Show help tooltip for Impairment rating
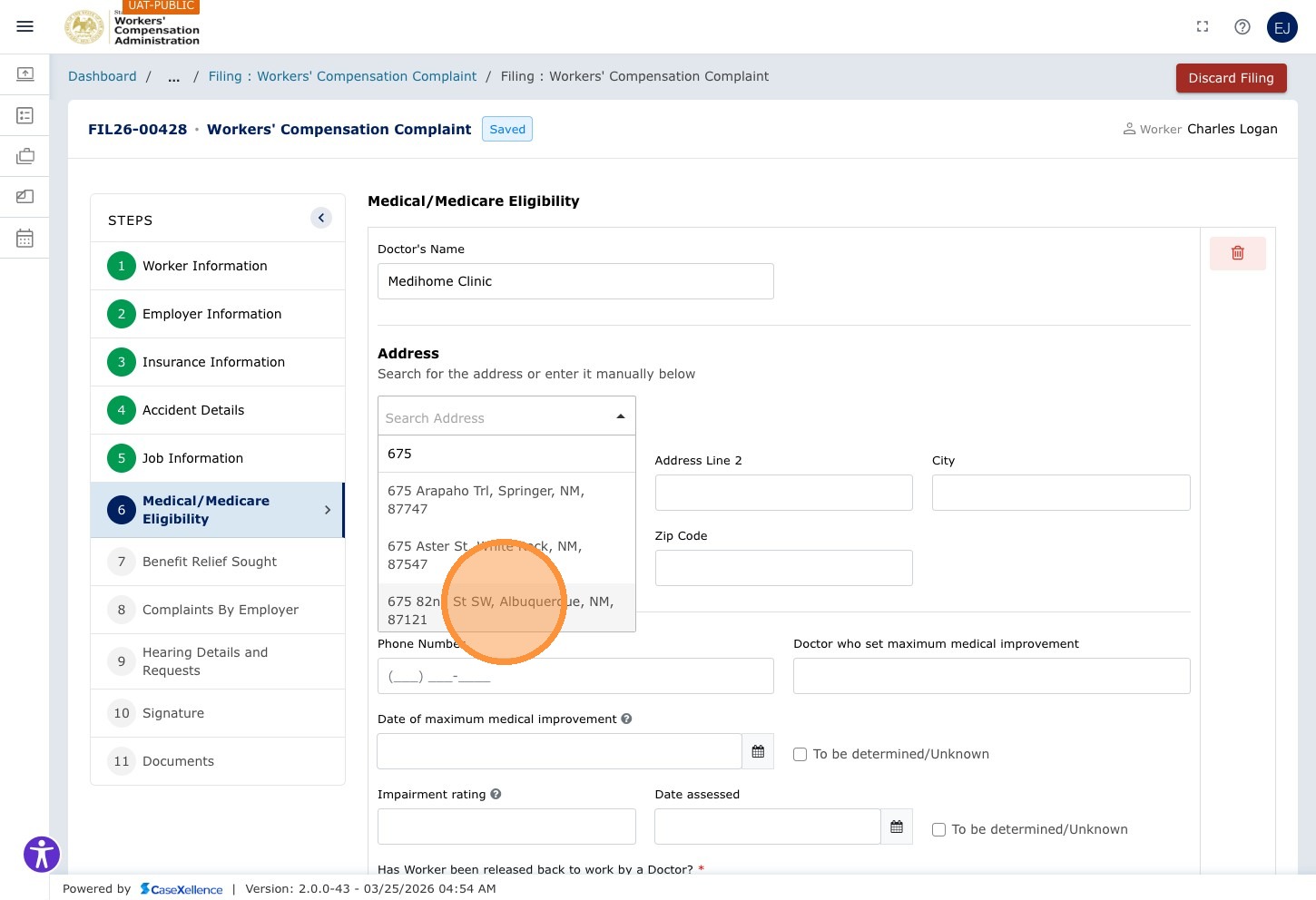 point(496,794)
